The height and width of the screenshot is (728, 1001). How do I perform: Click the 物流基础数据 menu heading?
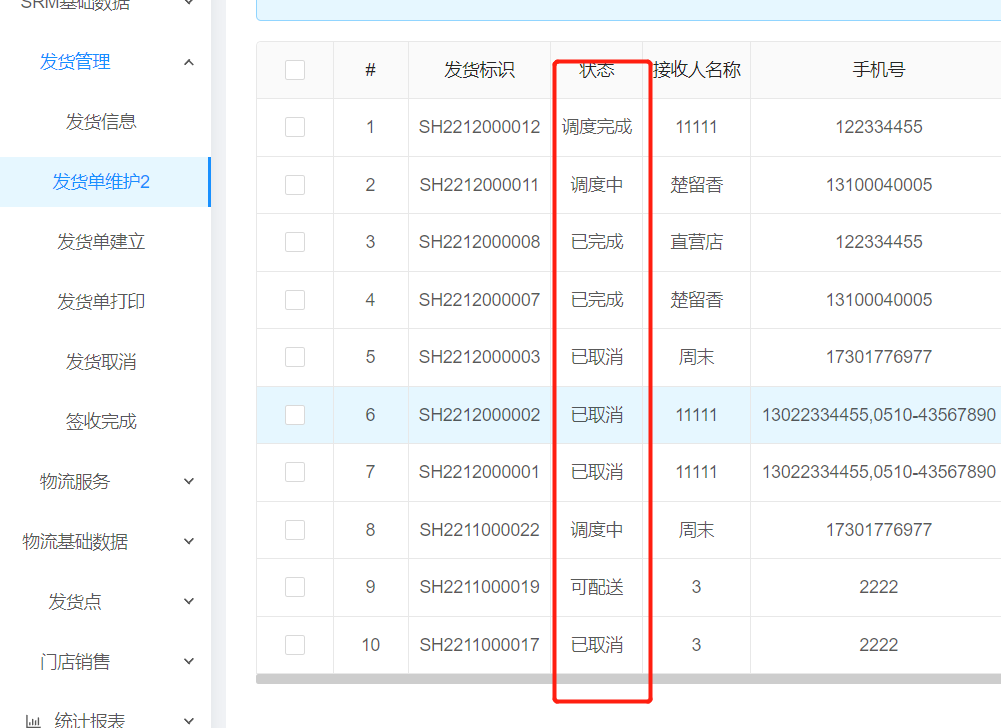pos(75,541)
